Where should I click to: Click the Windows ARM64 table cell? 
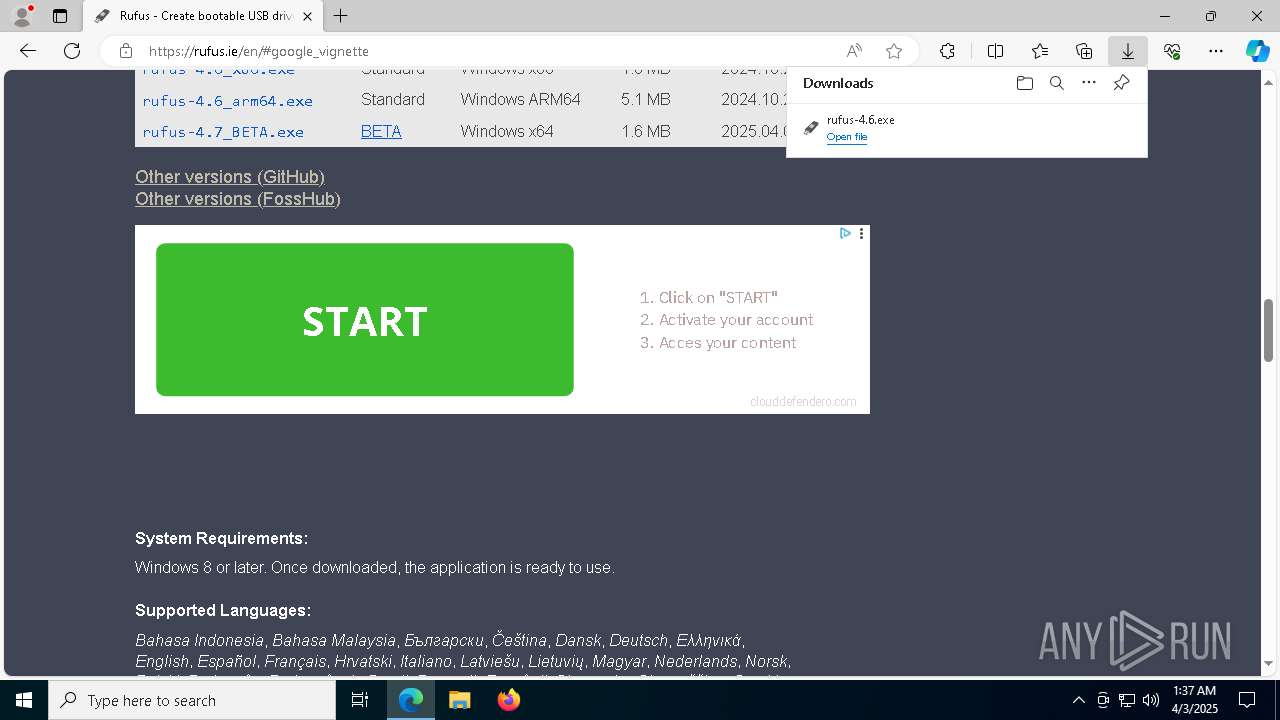coord(520,100)
